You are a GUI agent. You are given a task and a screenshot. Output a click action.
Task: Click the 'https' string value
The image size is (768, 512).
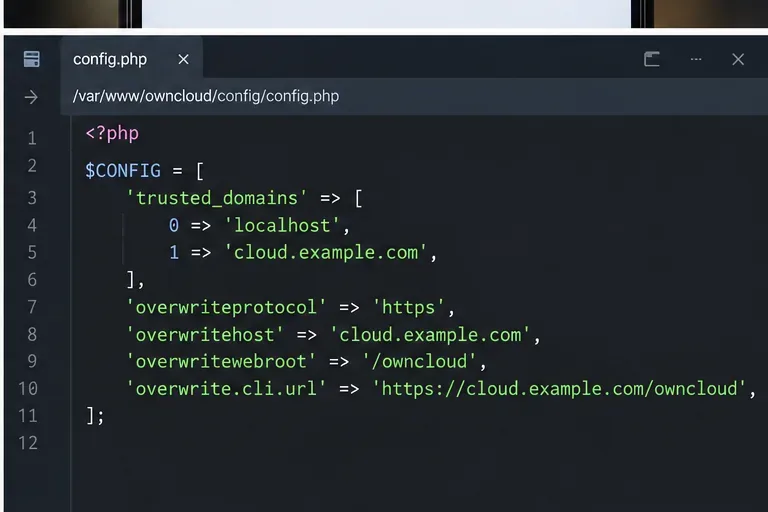click(408, 307)
